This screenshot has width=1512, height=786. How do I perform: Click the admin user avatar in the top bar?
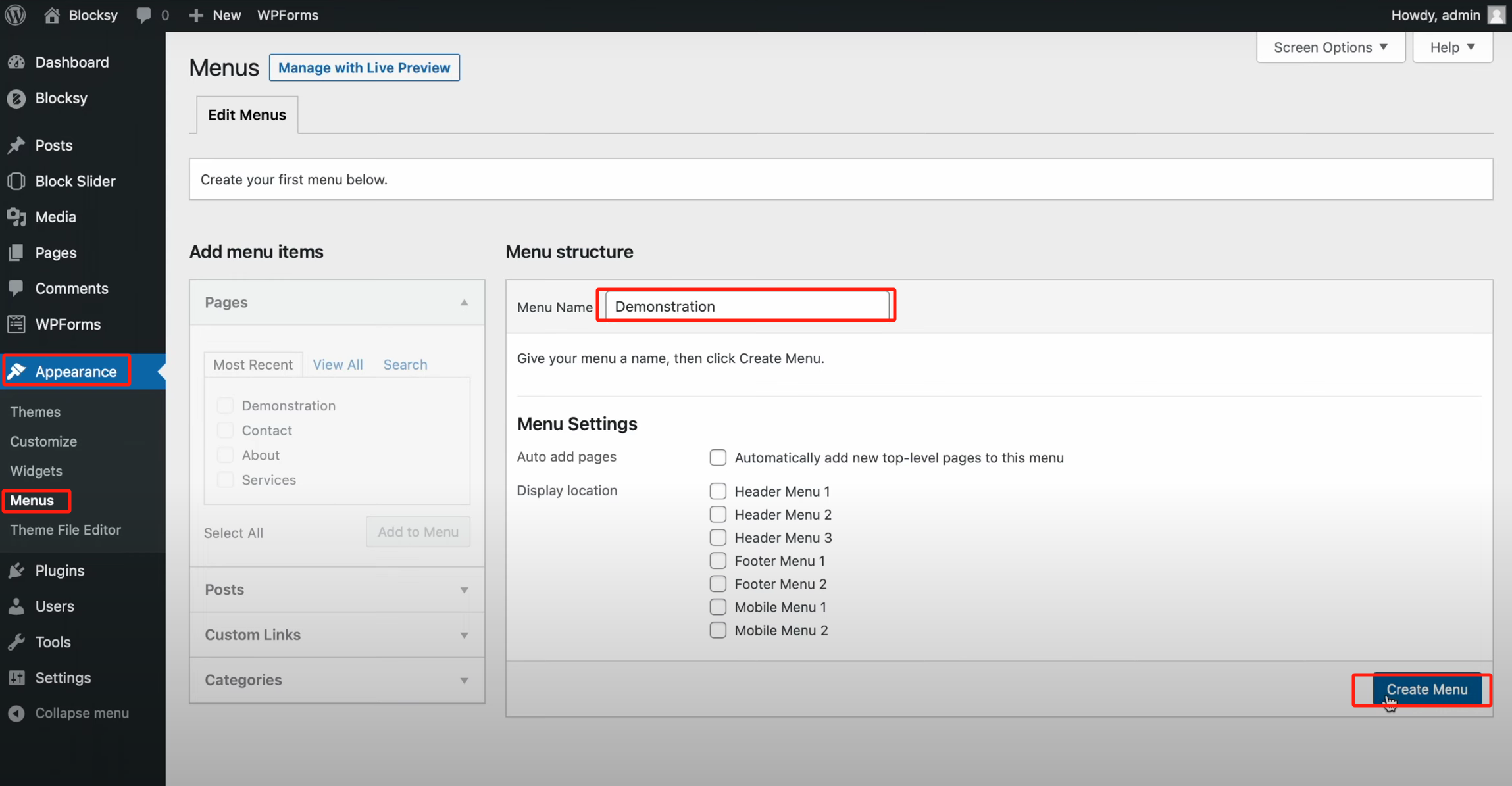pyautogui.click(x=1496, y=15)
